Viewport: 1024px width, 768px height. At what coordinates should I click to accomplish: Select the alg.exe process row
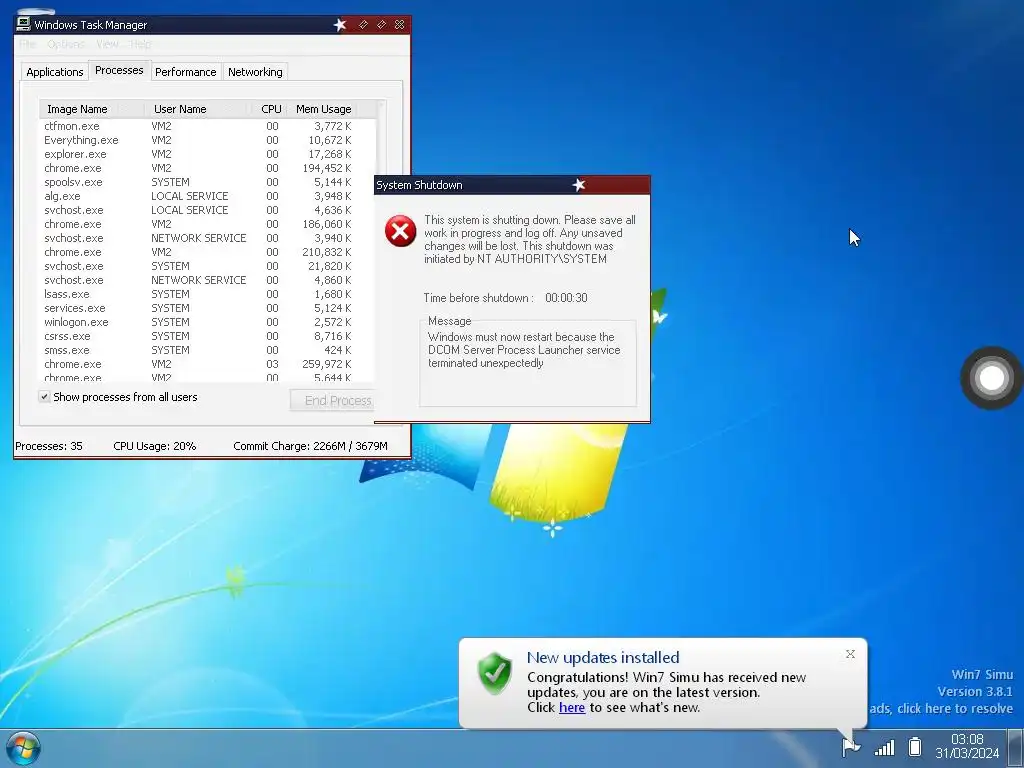point(207,196)
